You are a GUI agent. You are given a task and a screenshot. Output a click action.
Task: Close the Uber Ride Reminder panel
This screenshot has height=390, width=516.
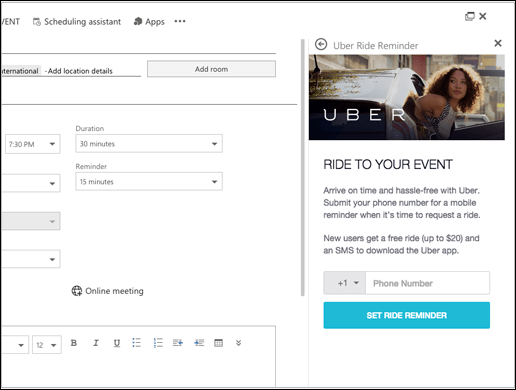pyautogui.click(x=498, y=43)
